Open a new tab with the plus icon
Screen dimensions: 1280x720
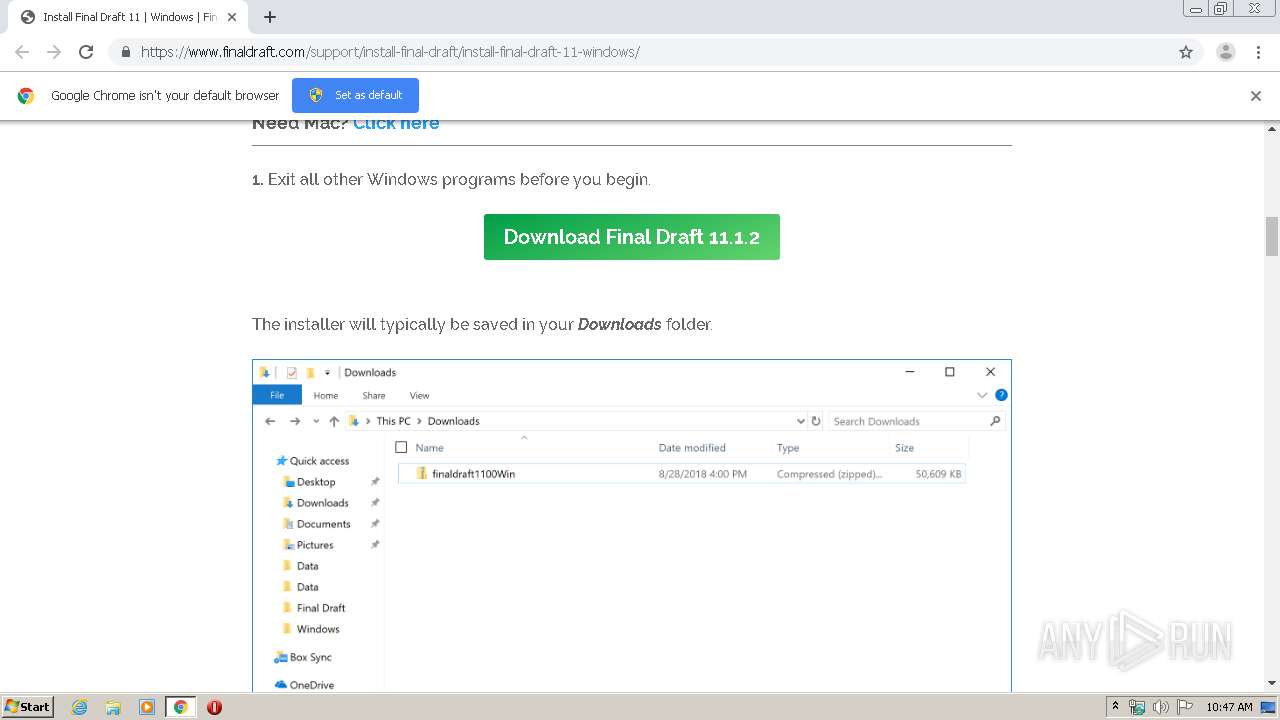(270, 17)
